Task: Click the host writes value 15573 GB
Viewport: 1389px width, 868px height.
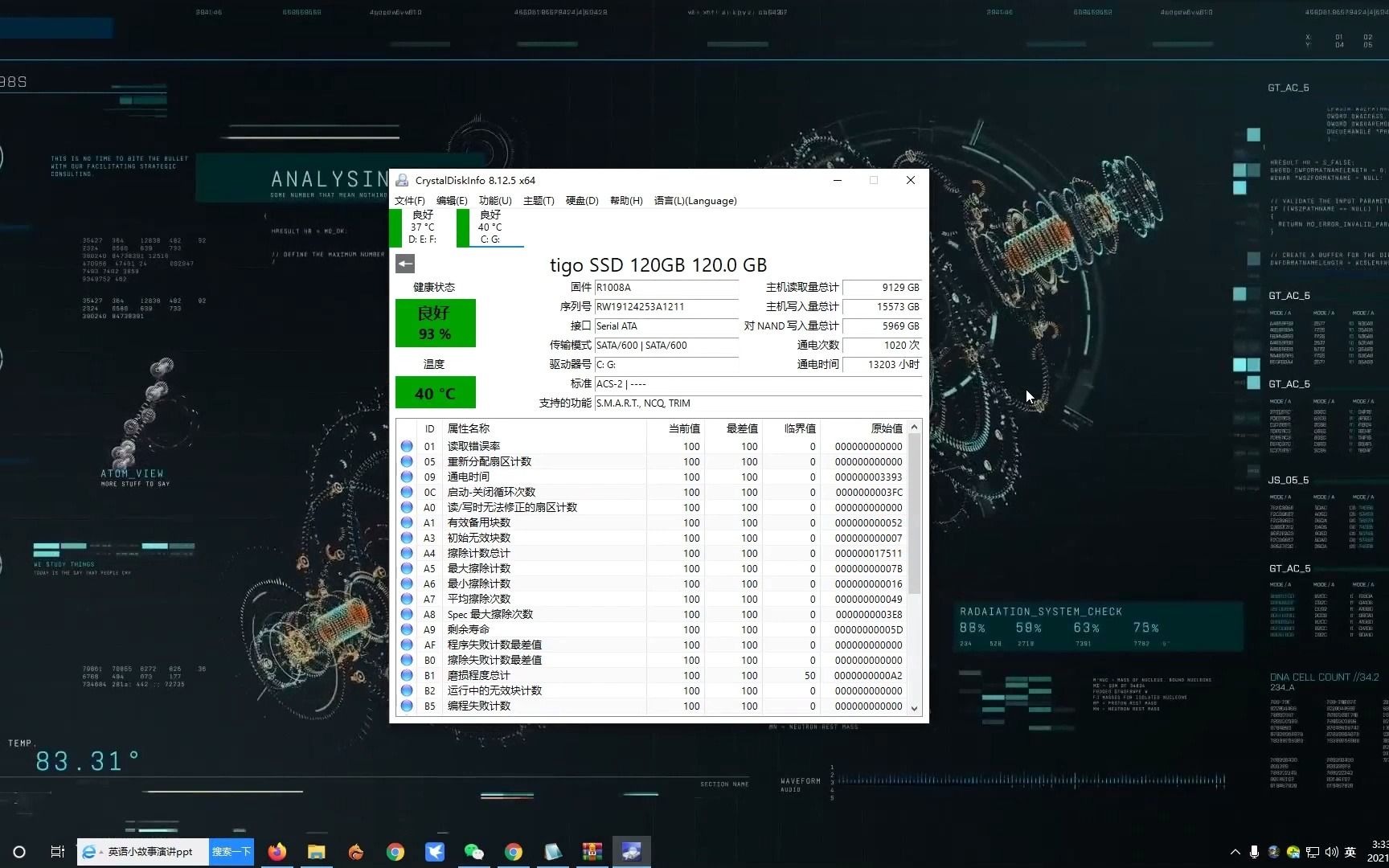Action: pyautogui.click(x=882, y=307)
